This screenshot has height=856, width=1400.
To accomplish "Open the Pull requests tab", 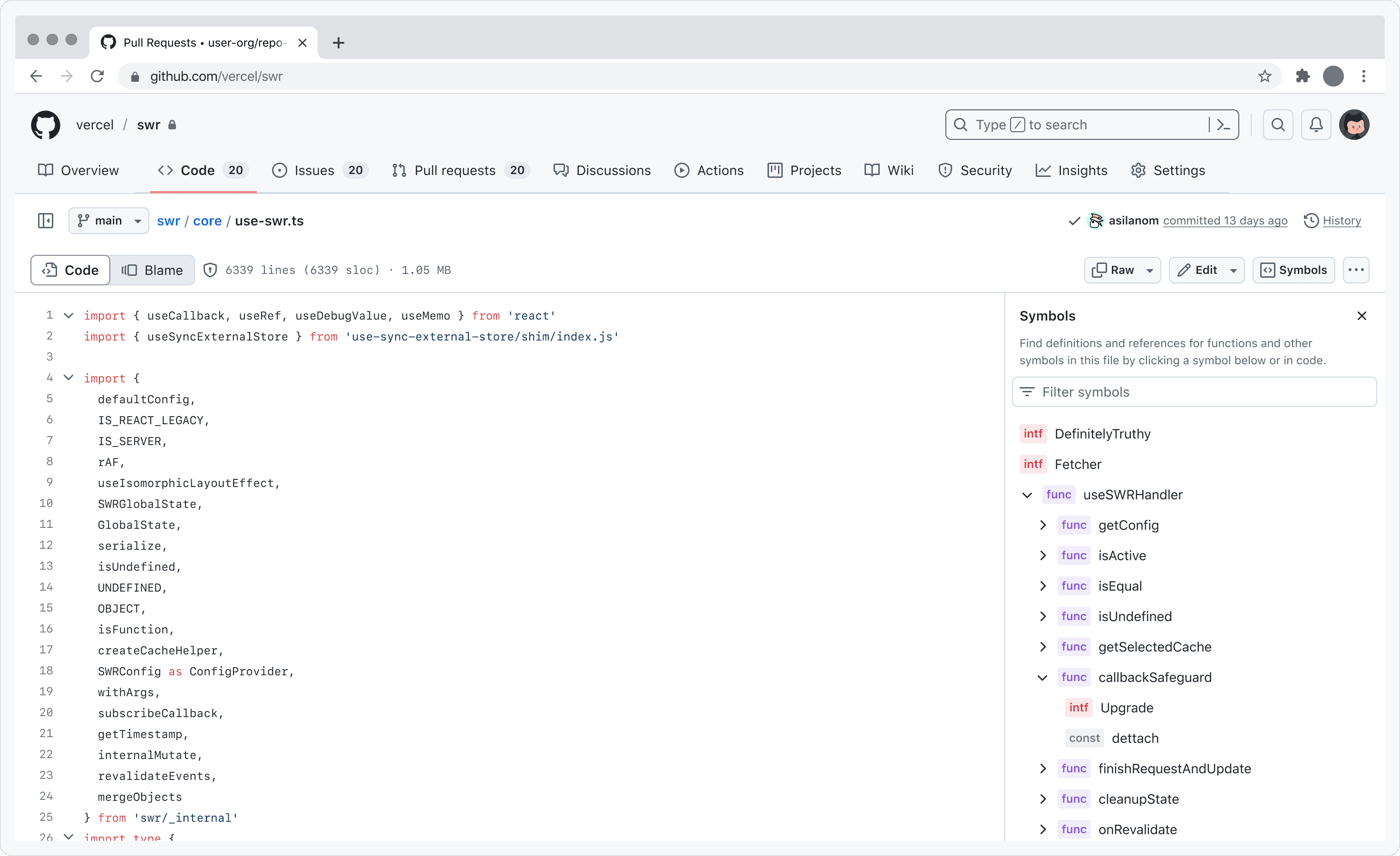I will tap(460, 170).
